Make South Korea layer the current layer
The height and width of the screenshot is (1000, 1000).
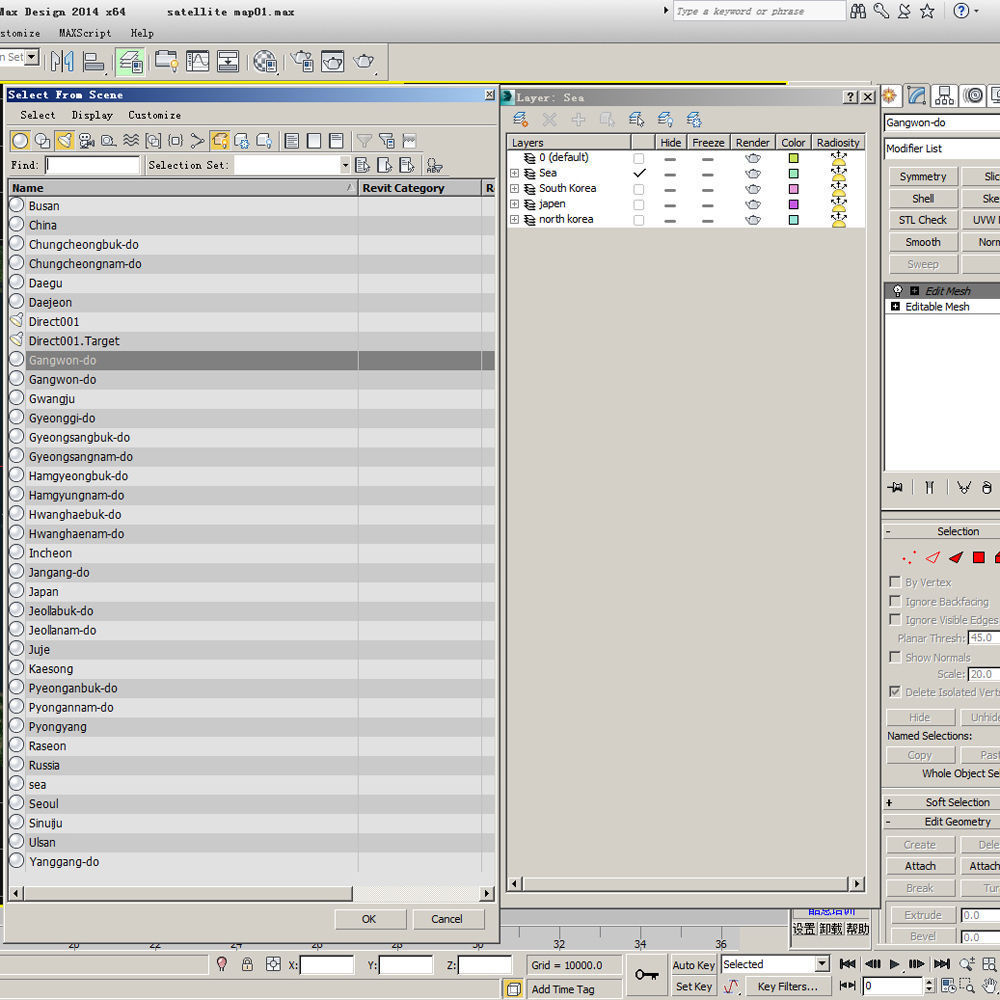638,189
